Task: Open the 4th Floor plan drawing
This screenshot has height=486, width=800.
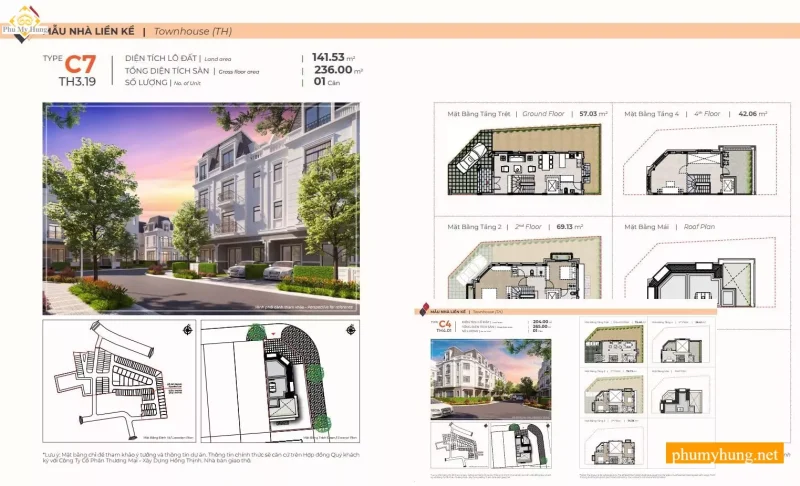Action: coord(690,165)
